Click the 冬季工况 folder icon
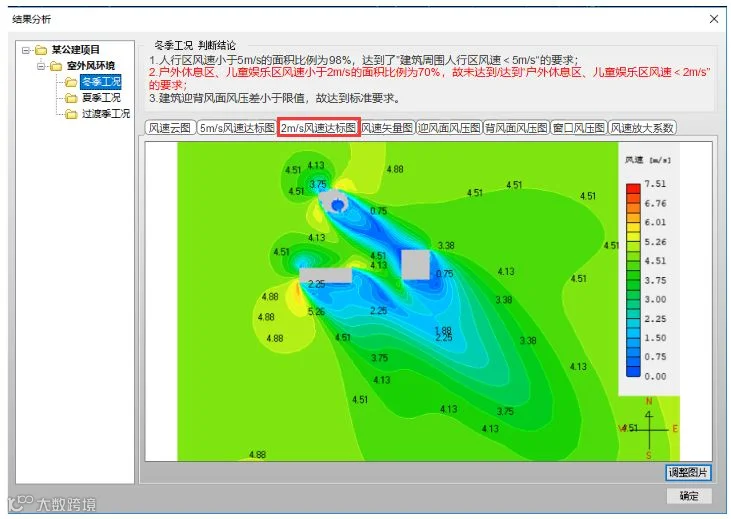This screenshot has height=519, width=731. click(x=71, y=82)
